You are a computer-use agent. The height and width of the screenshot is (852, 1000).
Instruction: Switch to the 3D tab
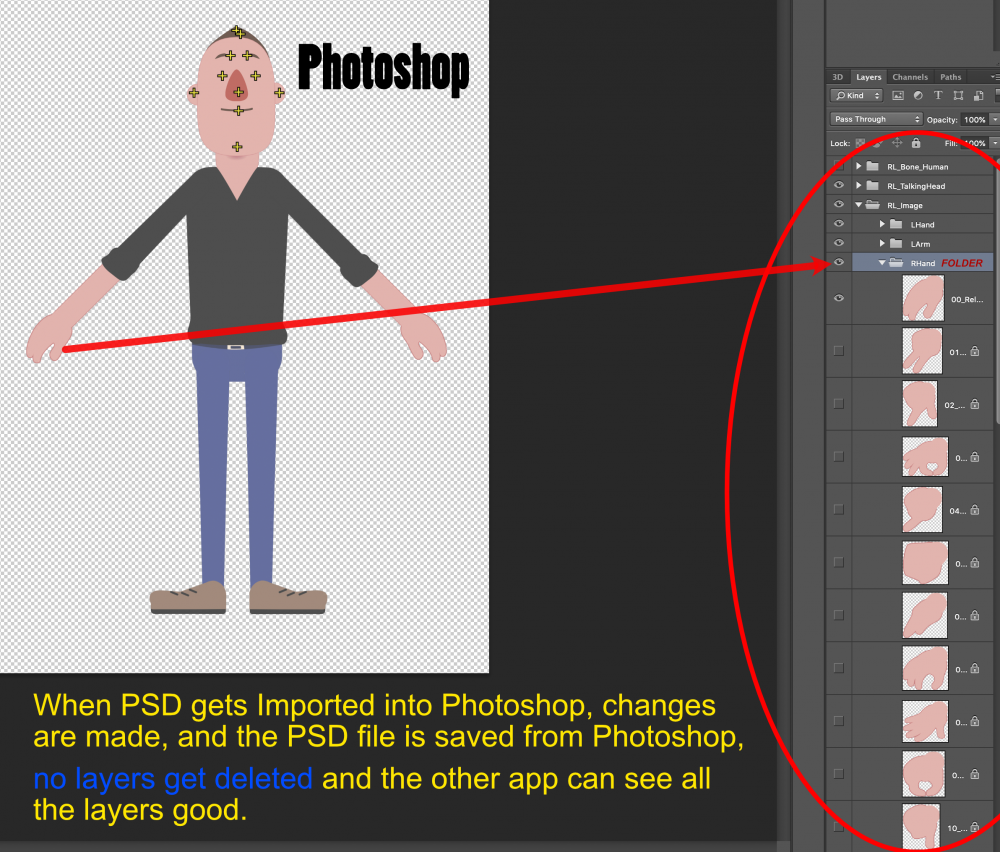click(837, 77)
